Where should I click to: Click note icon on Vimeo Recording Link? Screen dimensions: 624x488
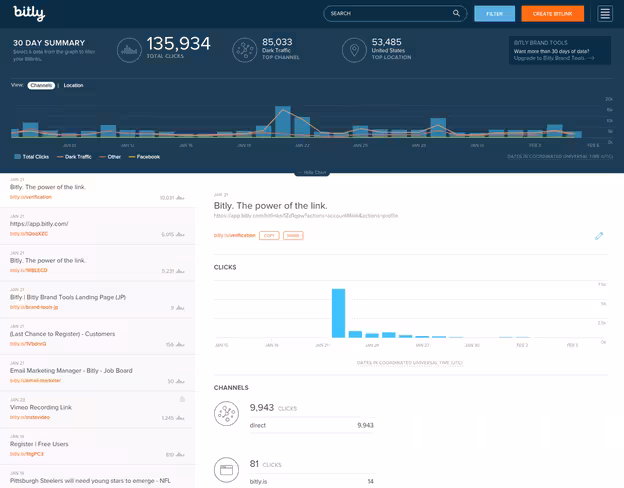[x=182, y=399]
